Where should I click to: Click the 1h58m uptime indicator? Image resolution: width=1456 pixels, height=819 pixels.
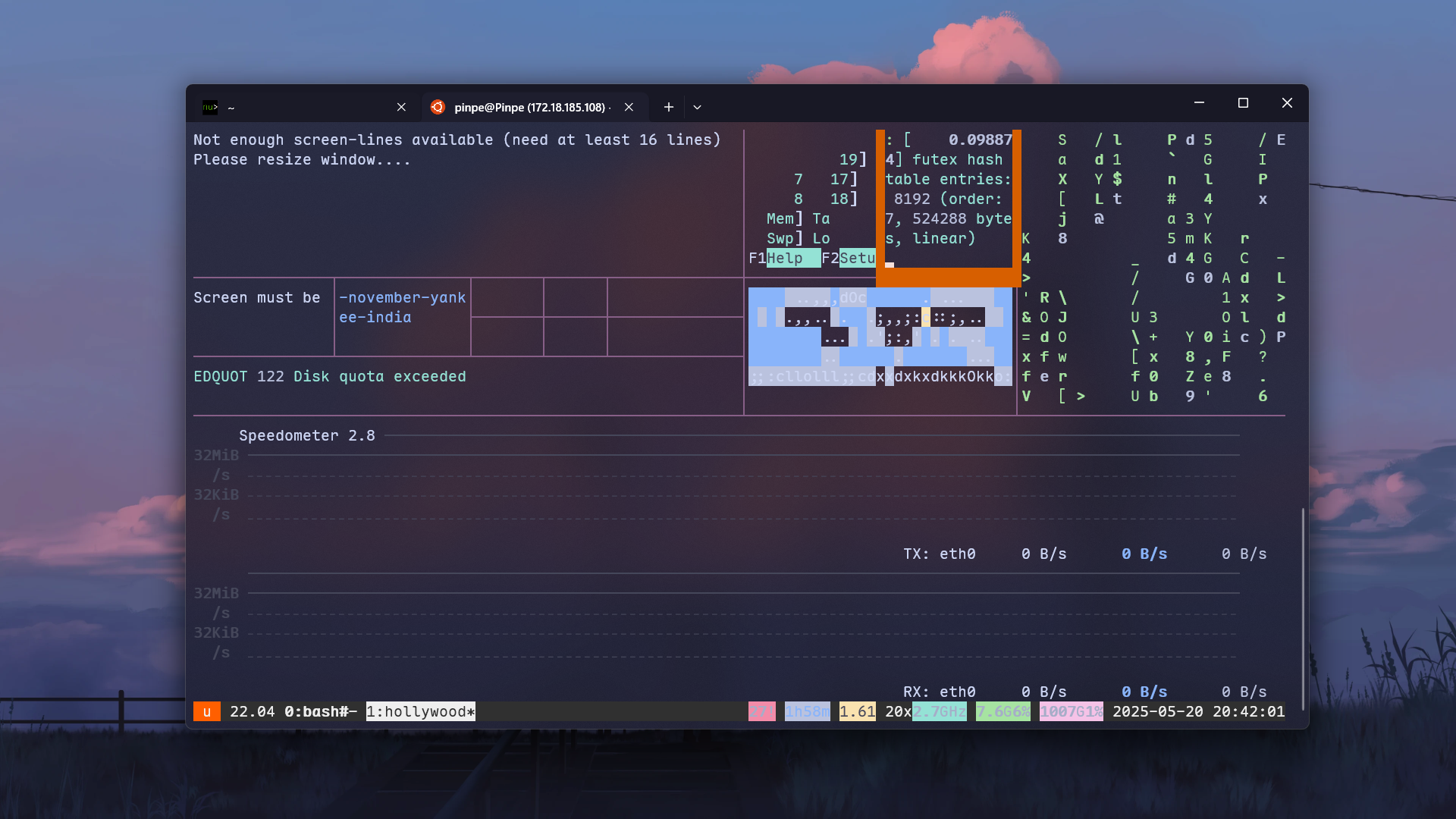pos(807,711)
